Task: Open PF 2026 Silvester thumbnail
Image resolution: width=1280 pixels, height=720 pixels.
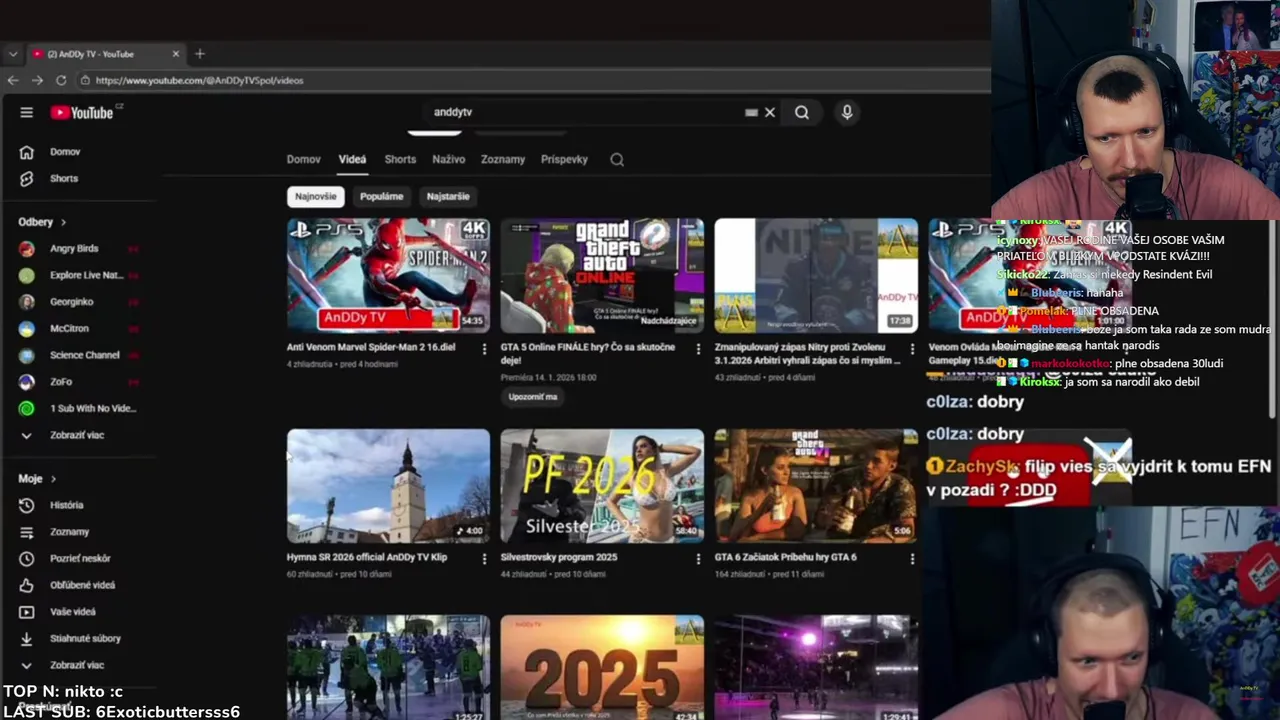Action: (x=602, y=486)
